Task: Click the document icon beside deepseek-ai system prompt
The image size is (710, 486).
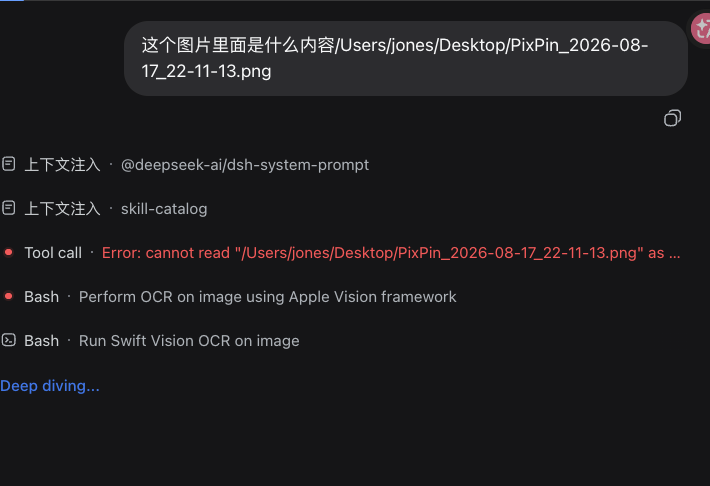Action: pos(9,164)
